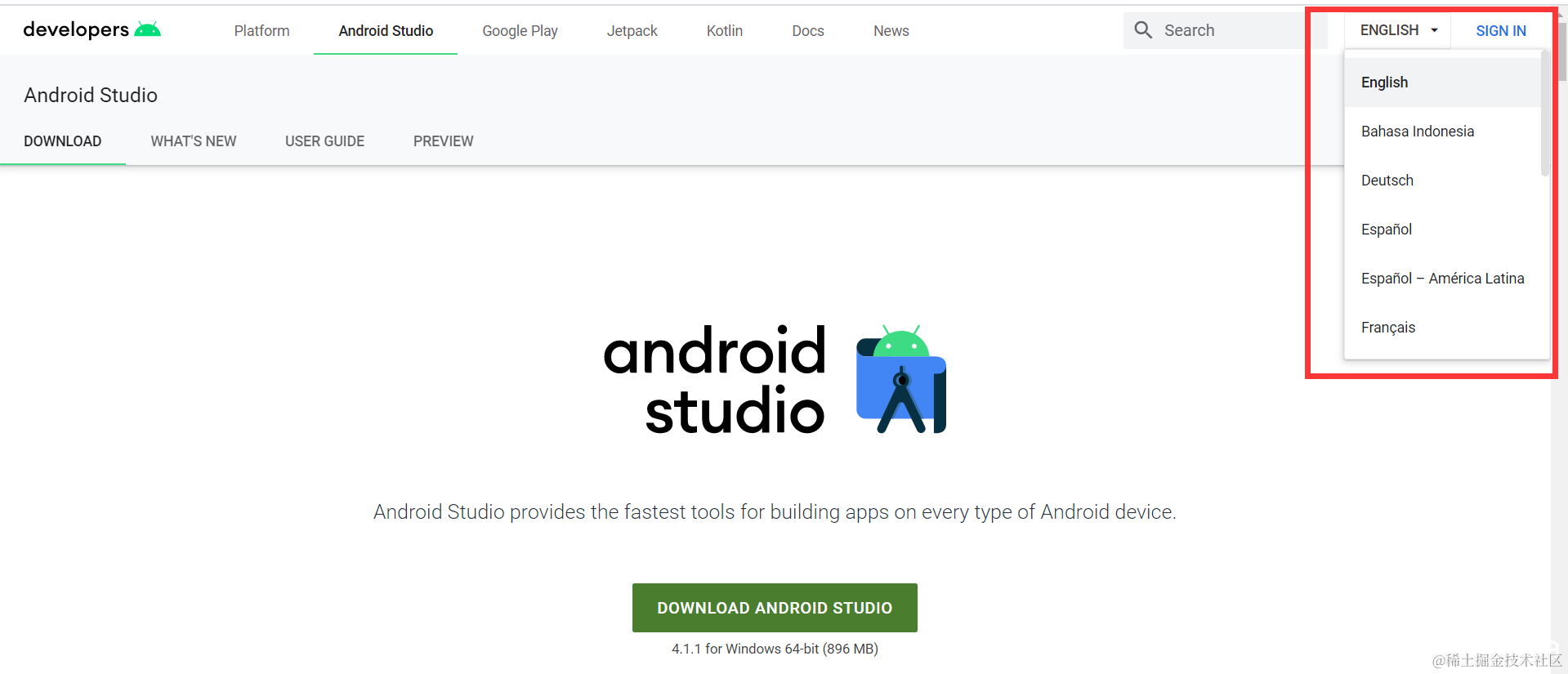Choose Français language option
The width and height of the screenshot is (1568, 674).
(1443, 328)
